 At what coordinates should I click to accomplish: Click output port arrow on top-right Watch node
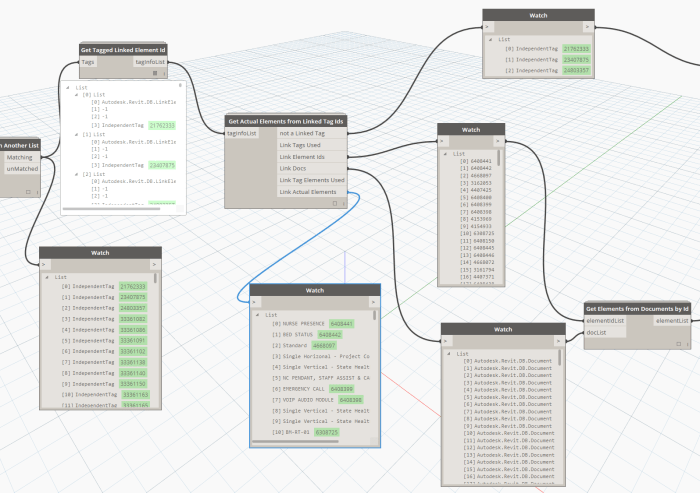tap(588, 27)
